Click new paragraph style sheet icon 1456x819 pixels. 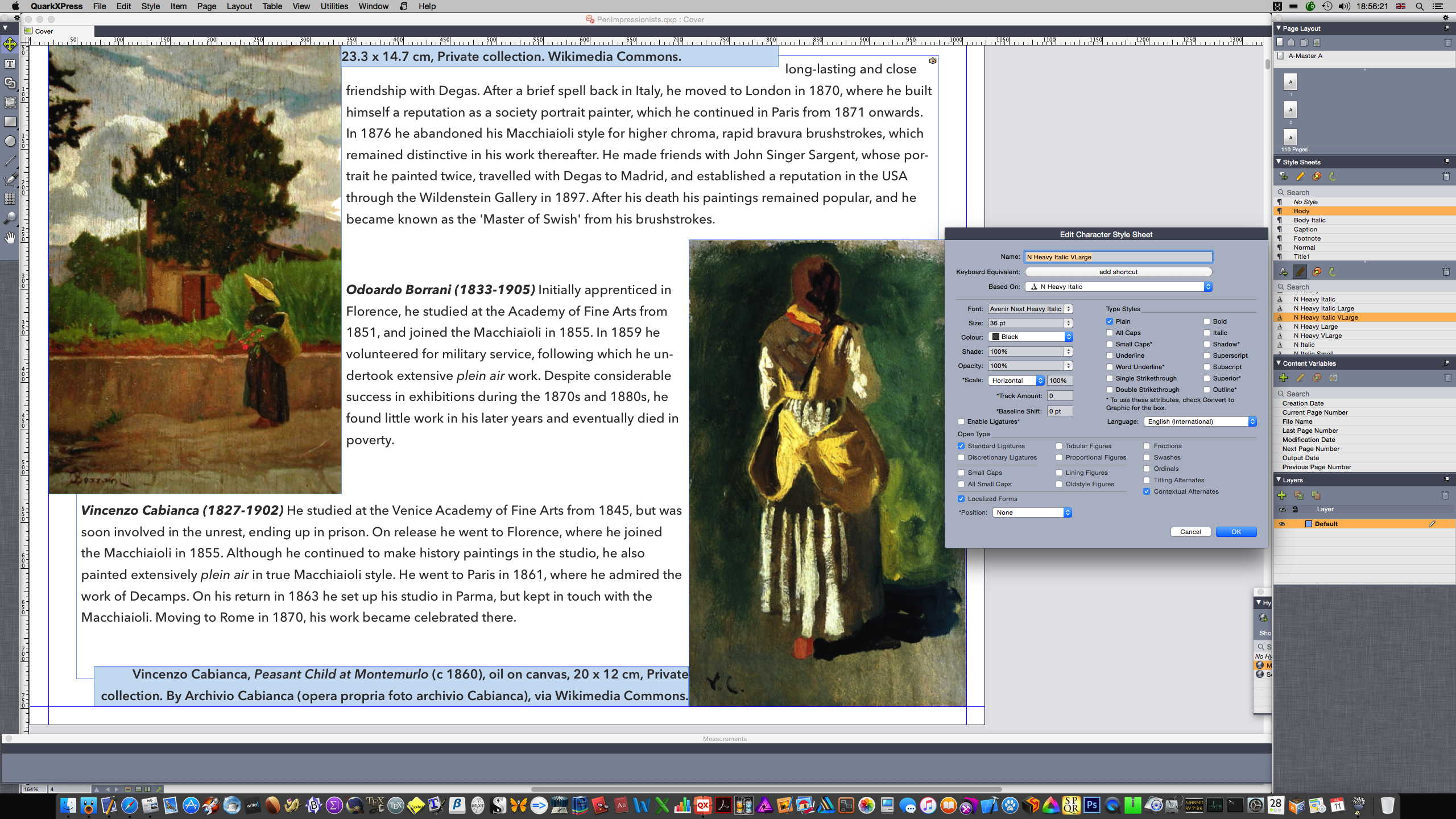click(x=1284, y=176)
